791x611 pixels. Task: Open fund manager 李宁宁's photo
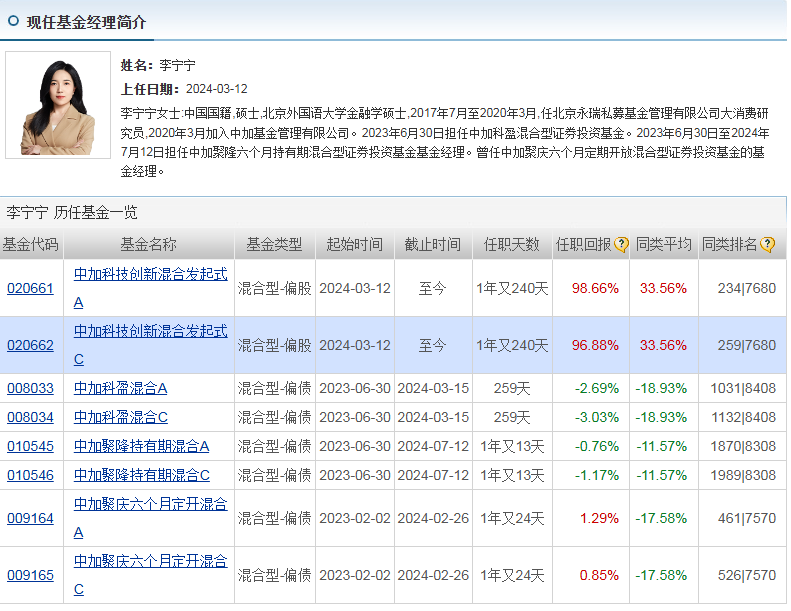pos(58,105)
